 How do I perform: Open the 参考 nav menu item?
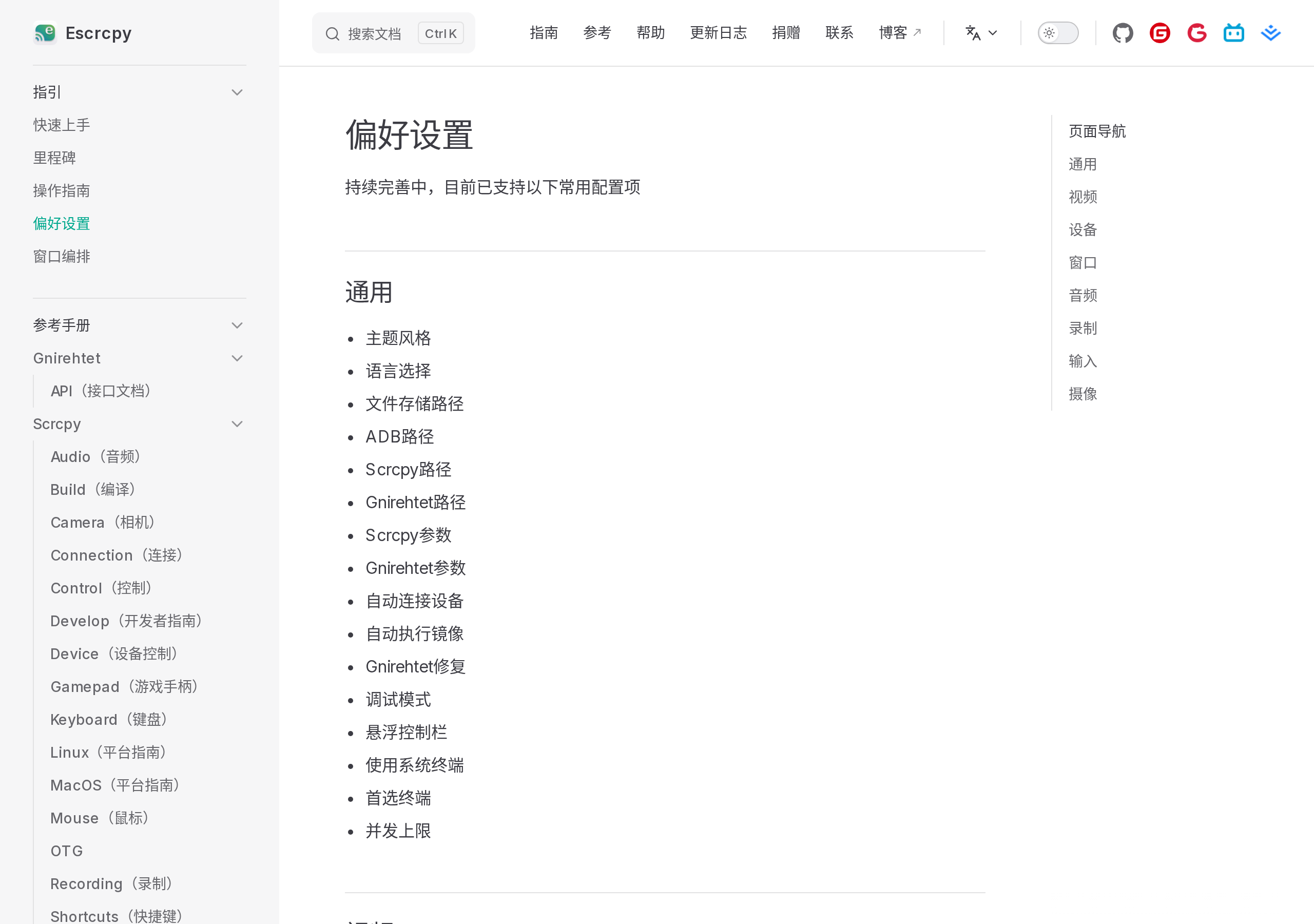tap(597, 33)
